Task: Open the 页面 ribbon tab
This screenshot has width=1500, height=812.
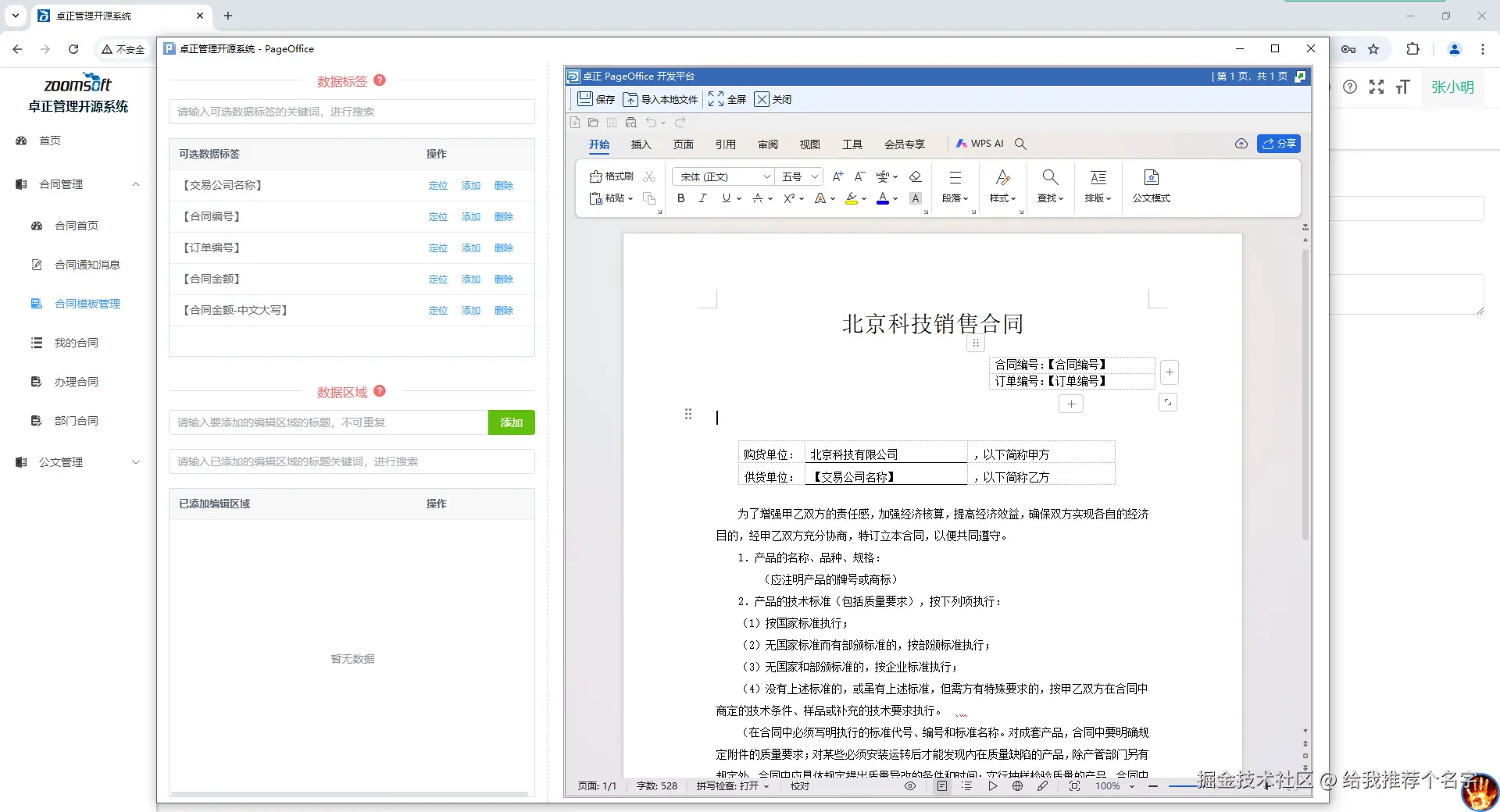Action: 683,144
